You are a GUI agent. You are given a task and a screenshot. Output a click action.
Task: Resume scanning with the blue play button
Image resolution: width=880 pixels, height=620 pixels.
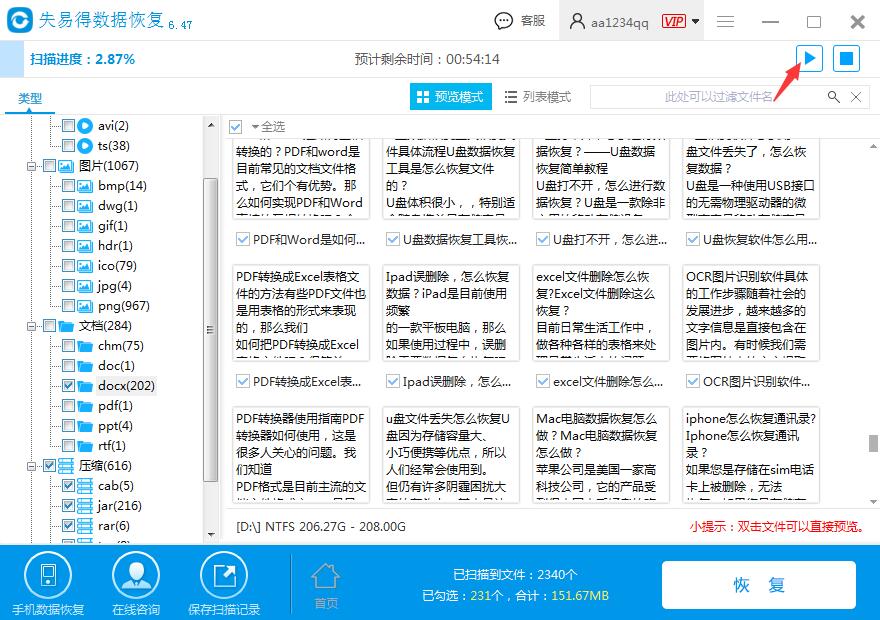pos(808,58)
